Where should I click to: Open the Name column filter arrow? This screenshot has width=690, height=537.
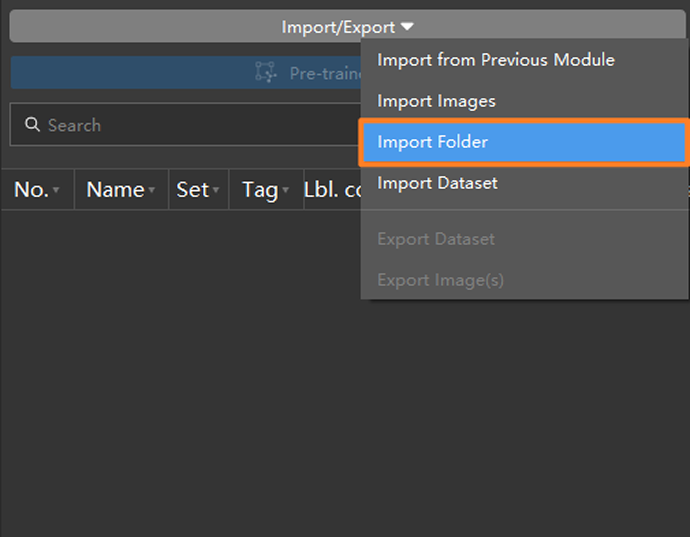pyautogui.click(x=151, y=190)
